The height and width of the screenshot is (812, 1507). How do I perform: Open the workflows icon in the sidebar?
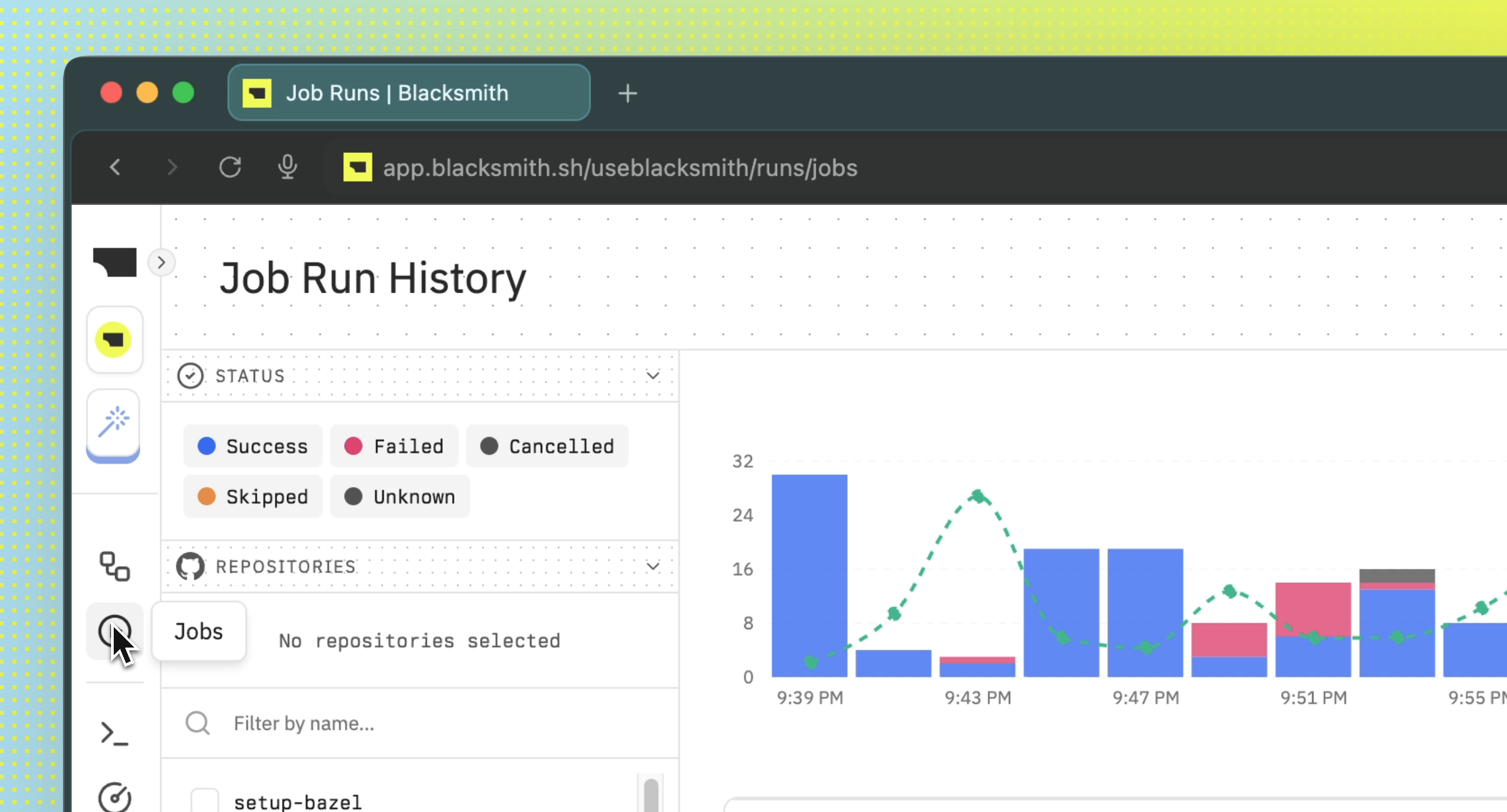click(114, 566)
